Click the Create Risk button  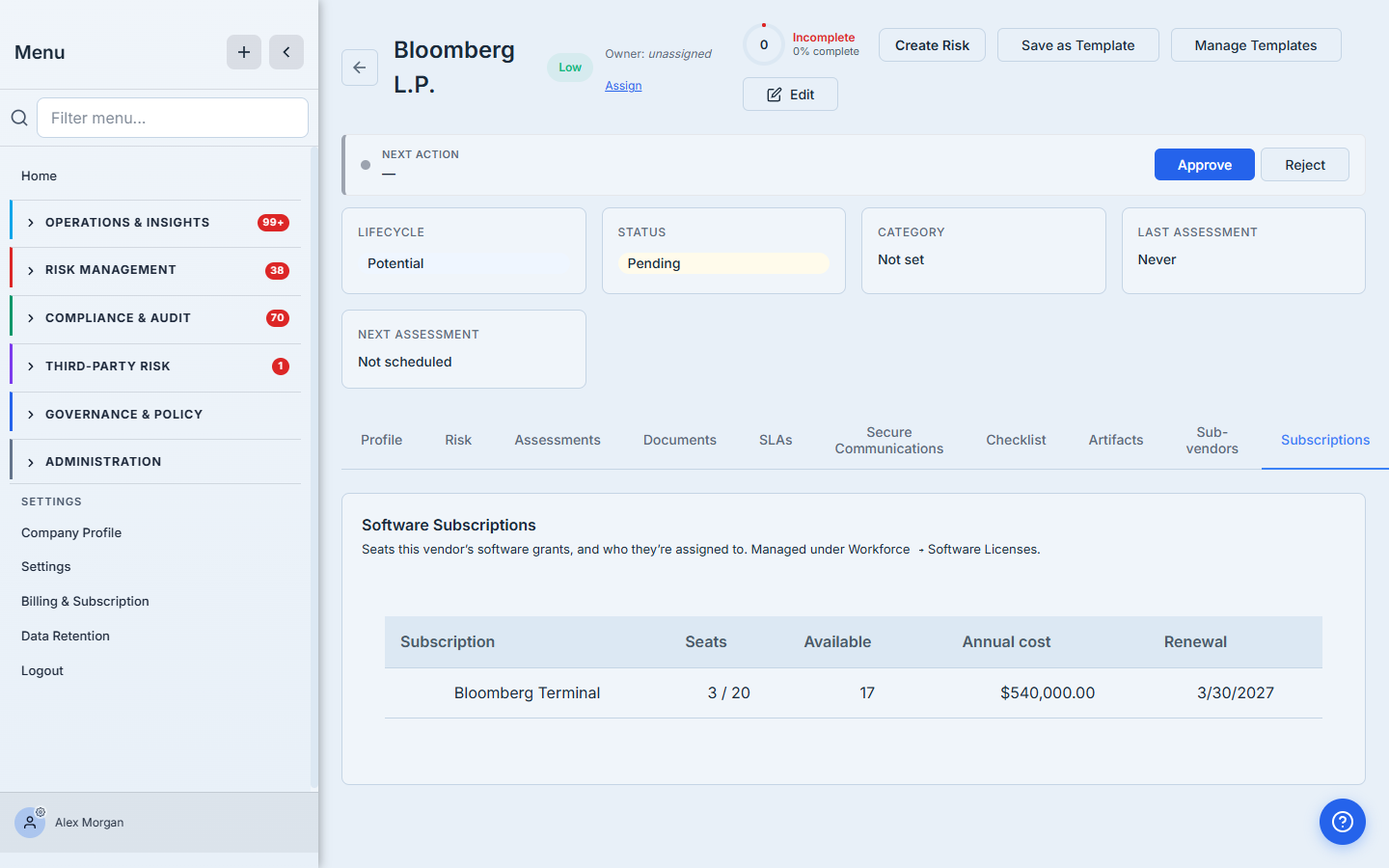[x=932, y=45]
